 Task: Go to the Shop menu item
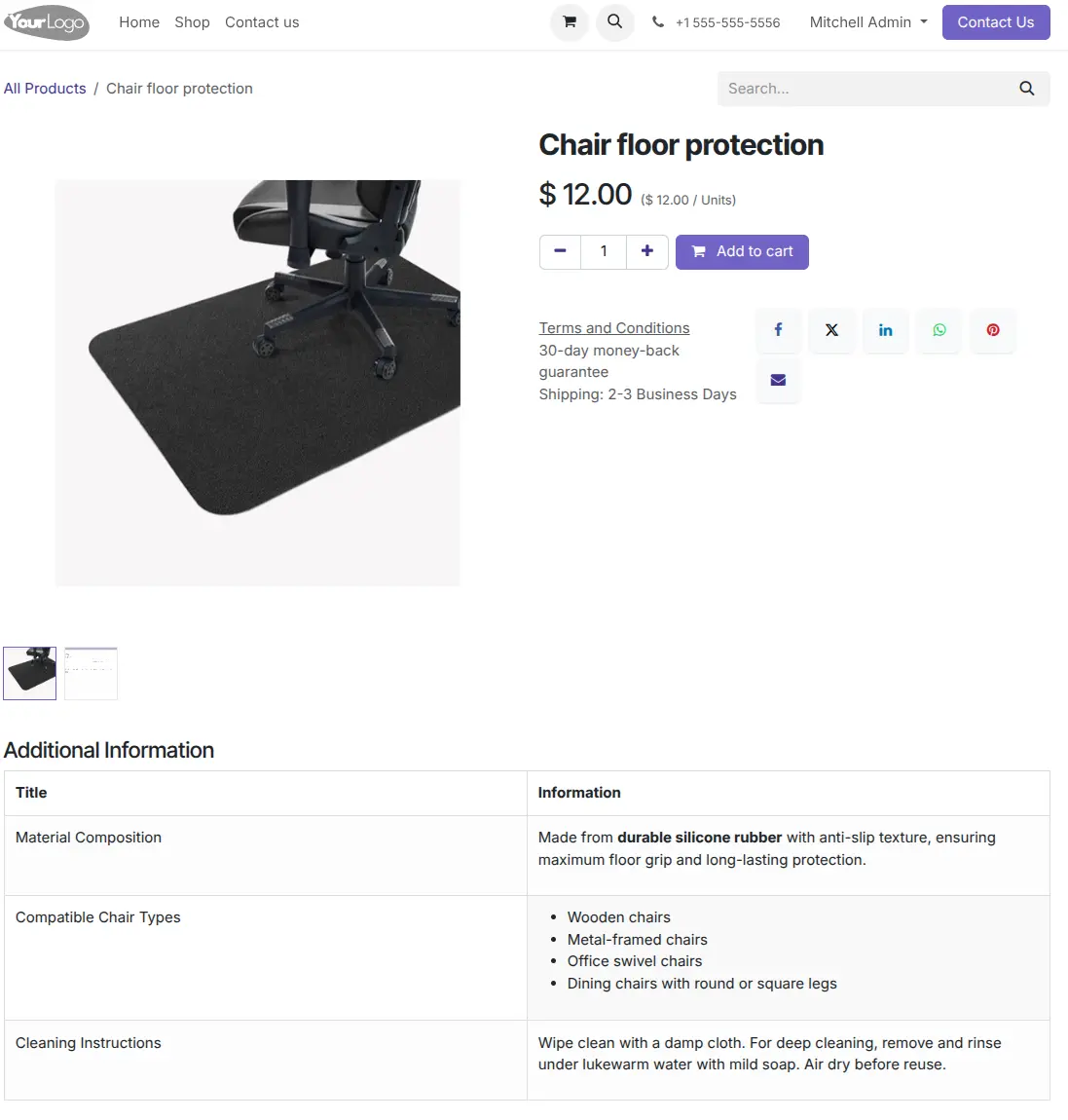pyautogui.click(x=192, y=22)
